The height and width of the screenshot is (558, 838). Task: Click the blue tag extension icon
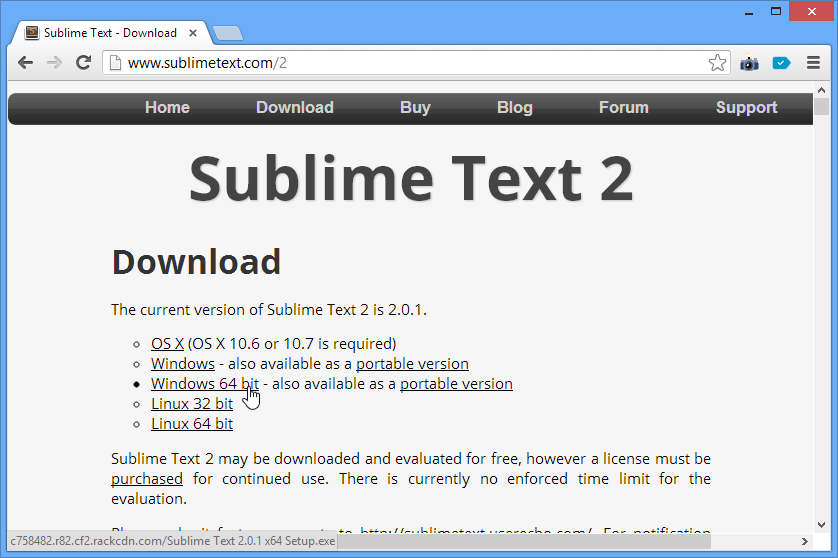781,63
